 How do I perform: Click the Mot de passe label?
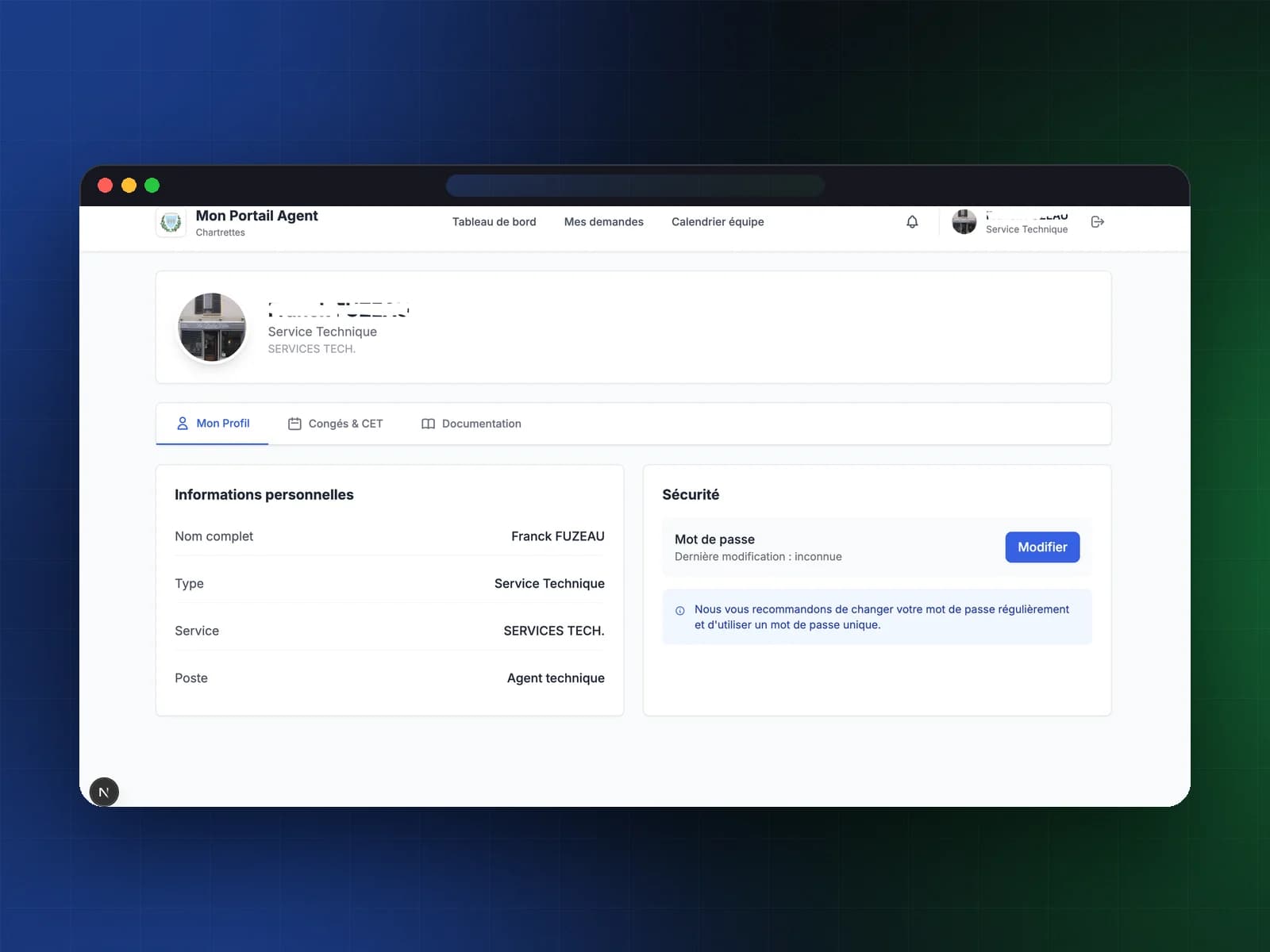[x=714, y=539]
